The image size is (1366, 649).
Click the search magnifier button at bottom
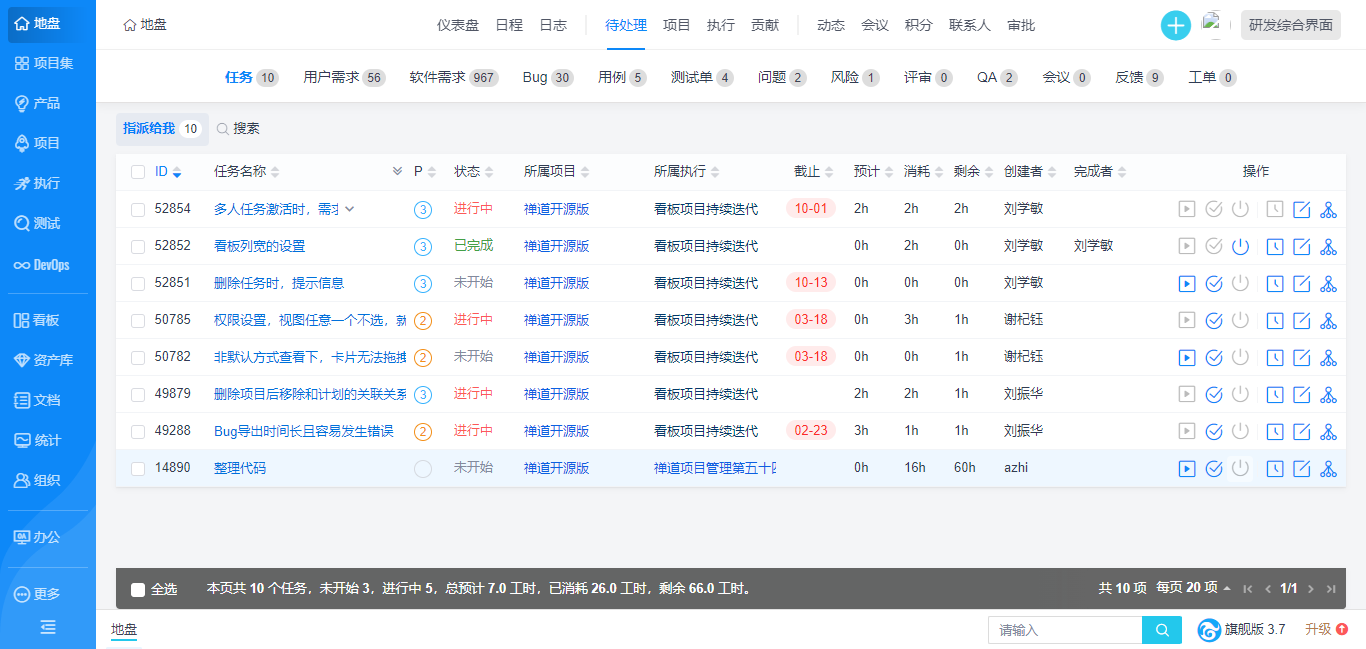1162,630
